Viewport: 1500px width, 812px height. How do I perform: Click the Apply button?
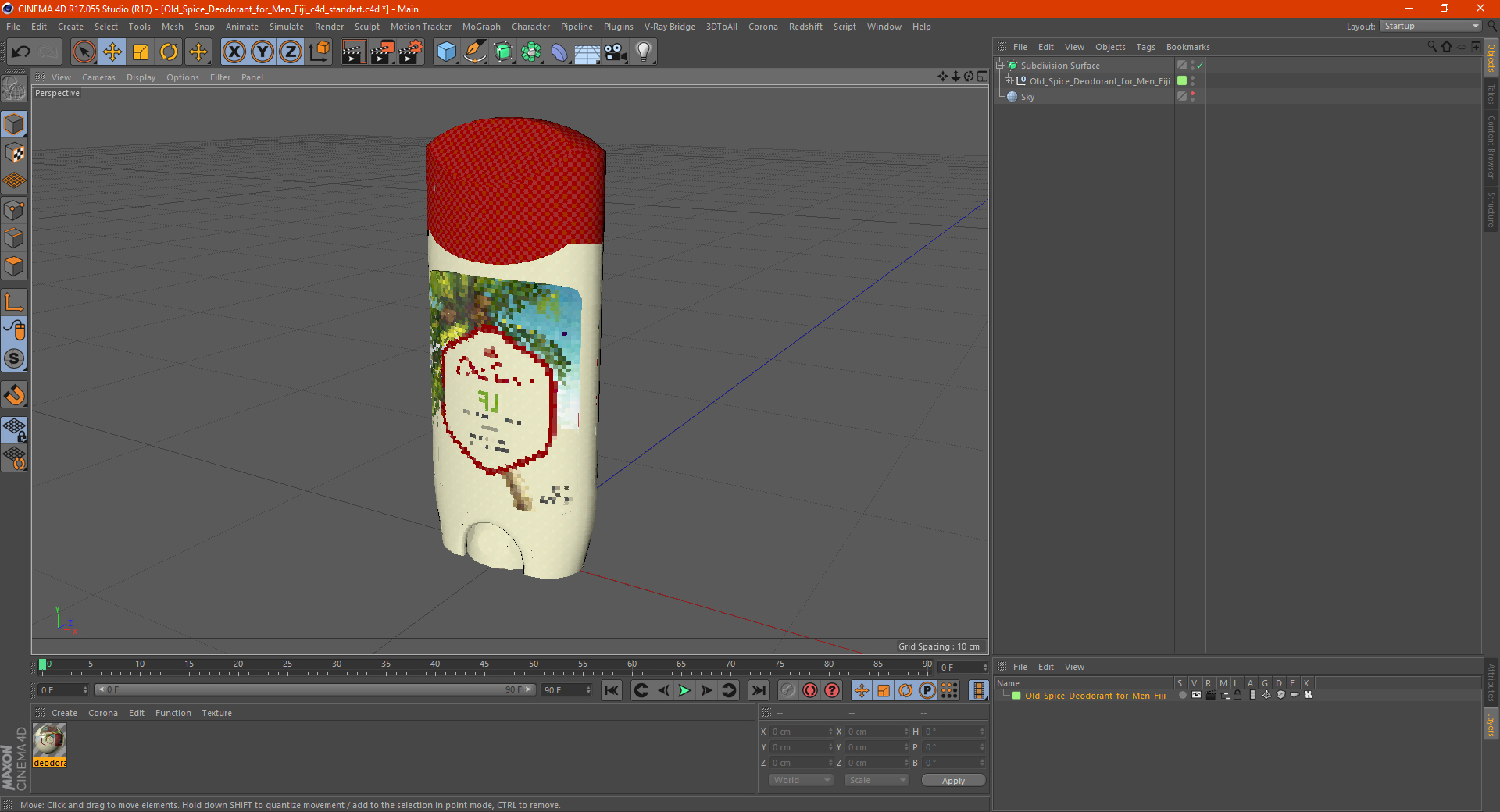click(953, 781)
